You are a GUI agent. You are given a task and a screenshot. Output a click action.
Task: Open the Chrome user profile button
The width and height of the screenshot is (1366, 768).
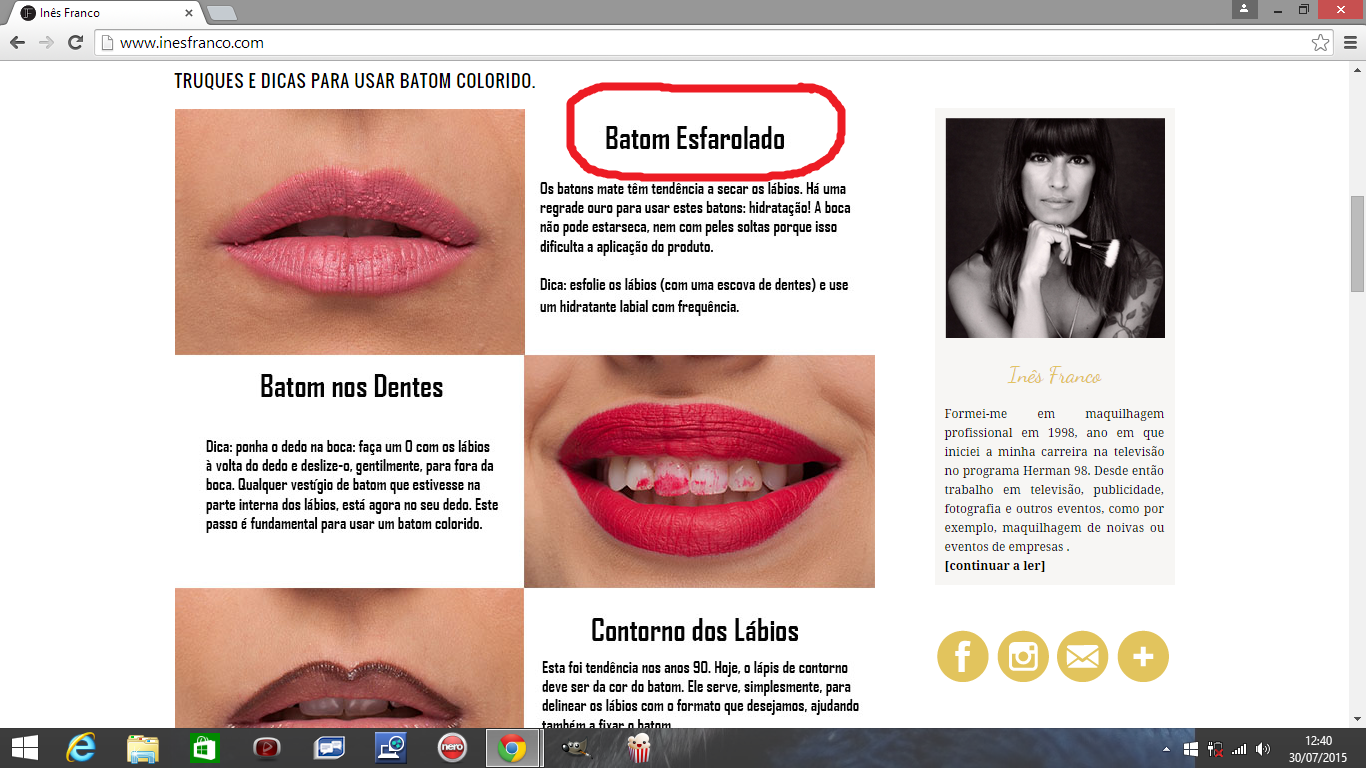(1244, 10)
